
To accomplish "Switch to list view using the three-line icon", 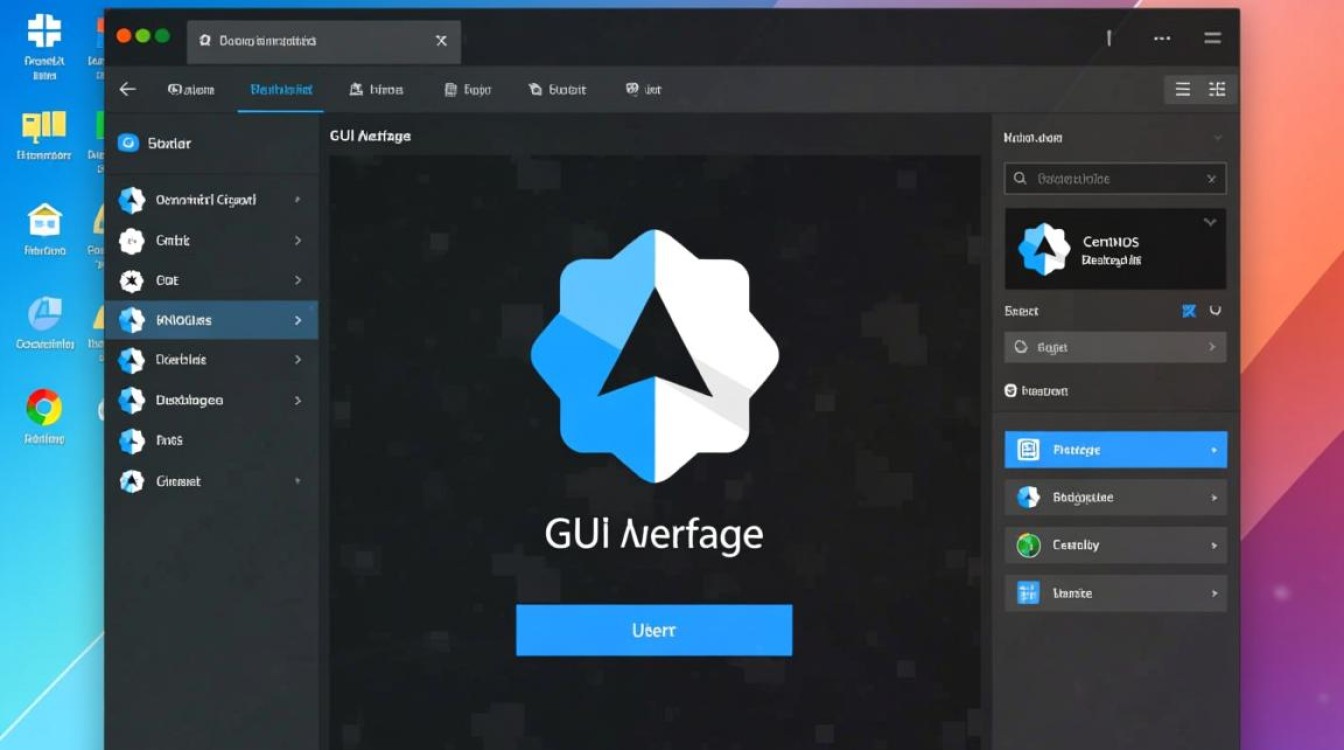I will tap(1182, 89).
